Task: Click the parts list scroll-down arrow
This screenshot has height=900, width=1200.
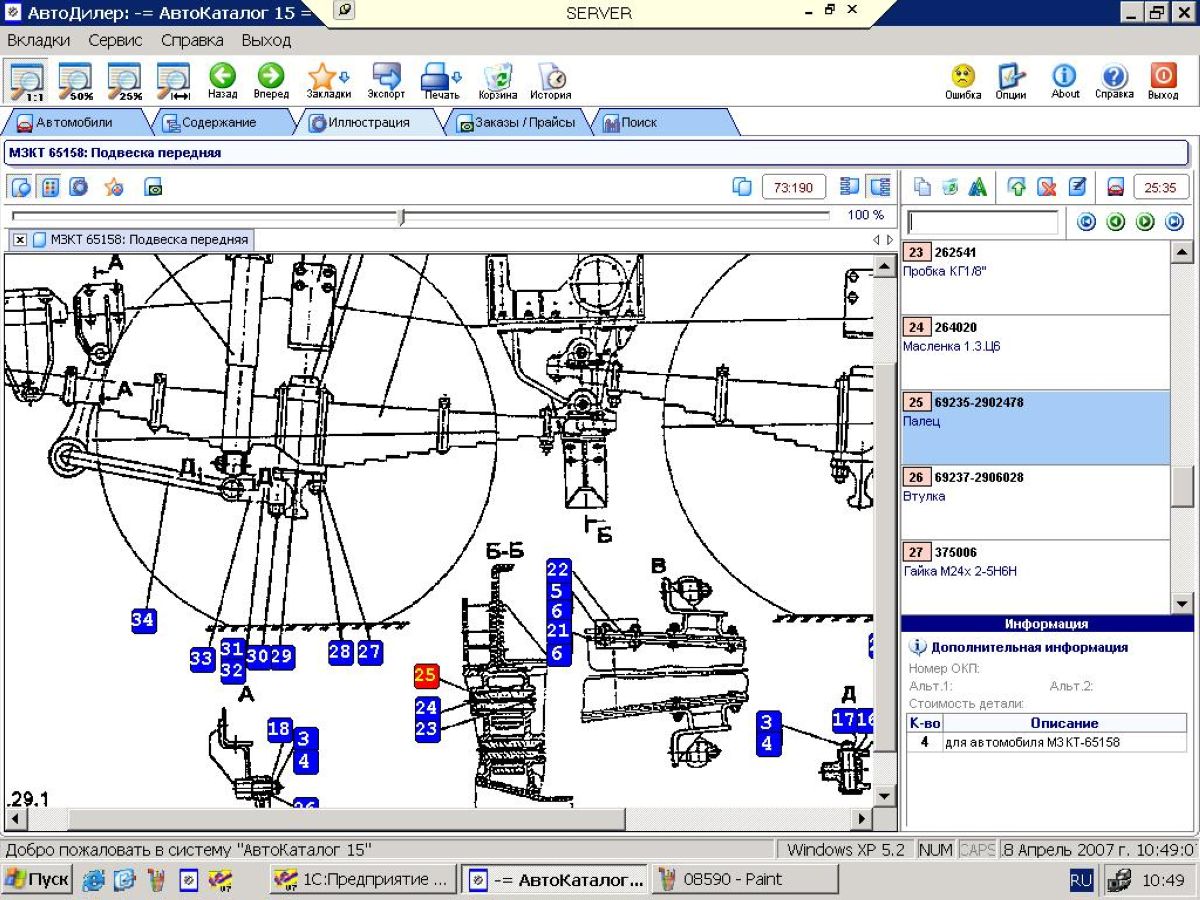Action: click(1181, 603)
